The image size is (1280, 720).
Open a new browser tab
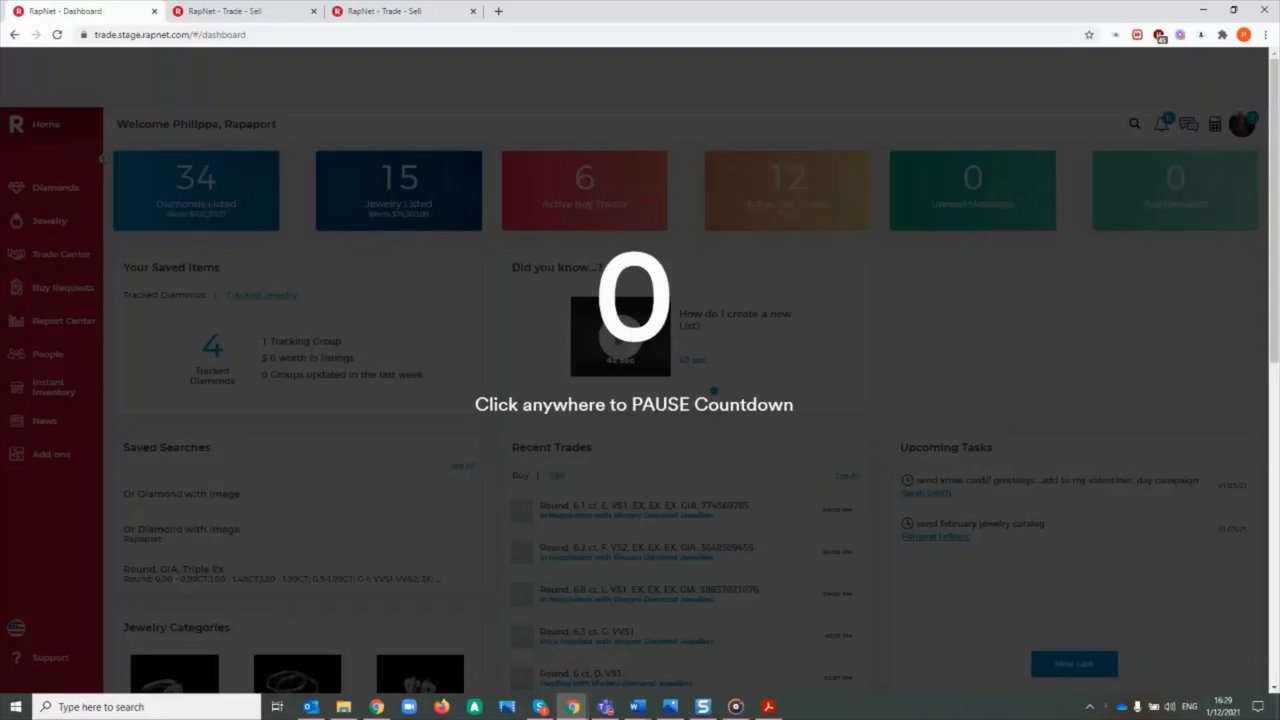click(498, 11)
